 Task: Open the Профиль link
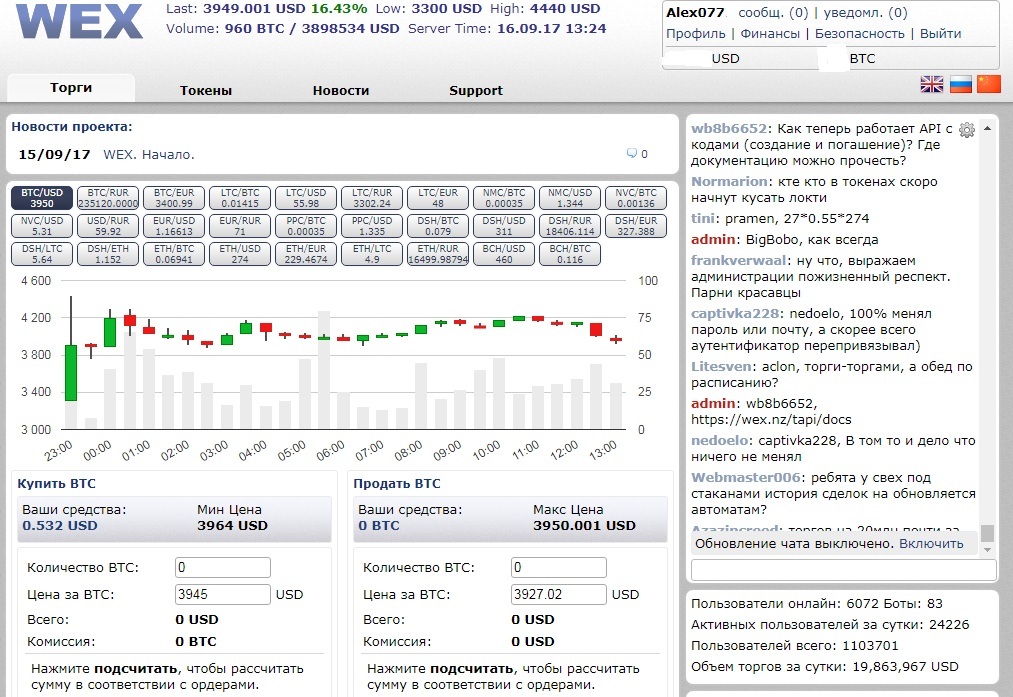tap(696, 33)
